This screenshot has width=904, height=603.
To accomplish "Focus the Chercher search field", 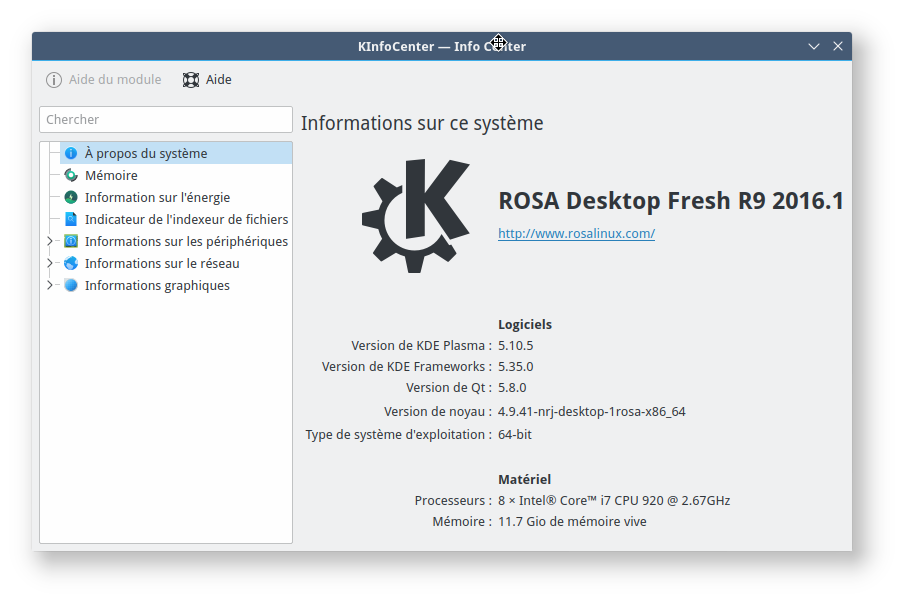I will (165, 119).
